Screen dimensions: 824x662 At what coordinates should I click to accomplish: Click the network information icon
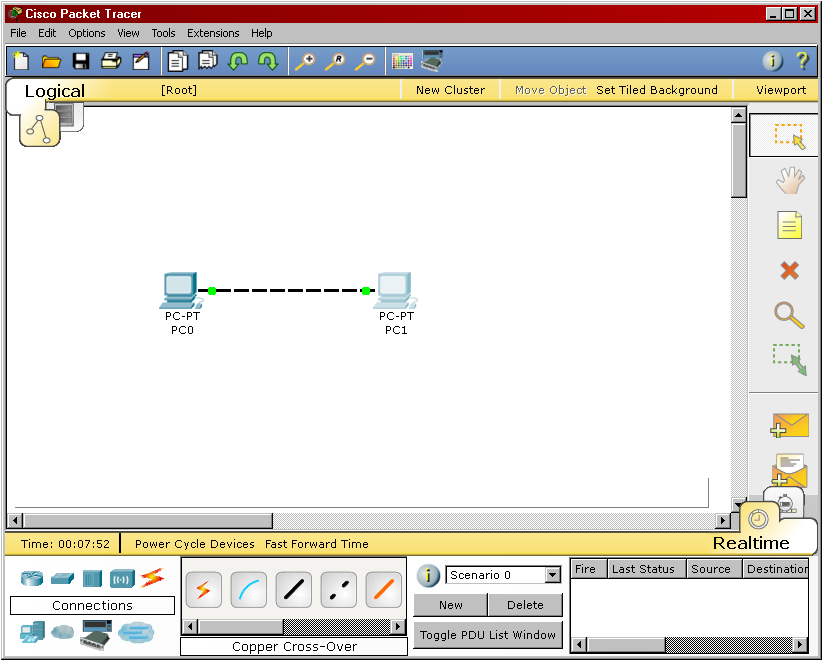[772, 61]
